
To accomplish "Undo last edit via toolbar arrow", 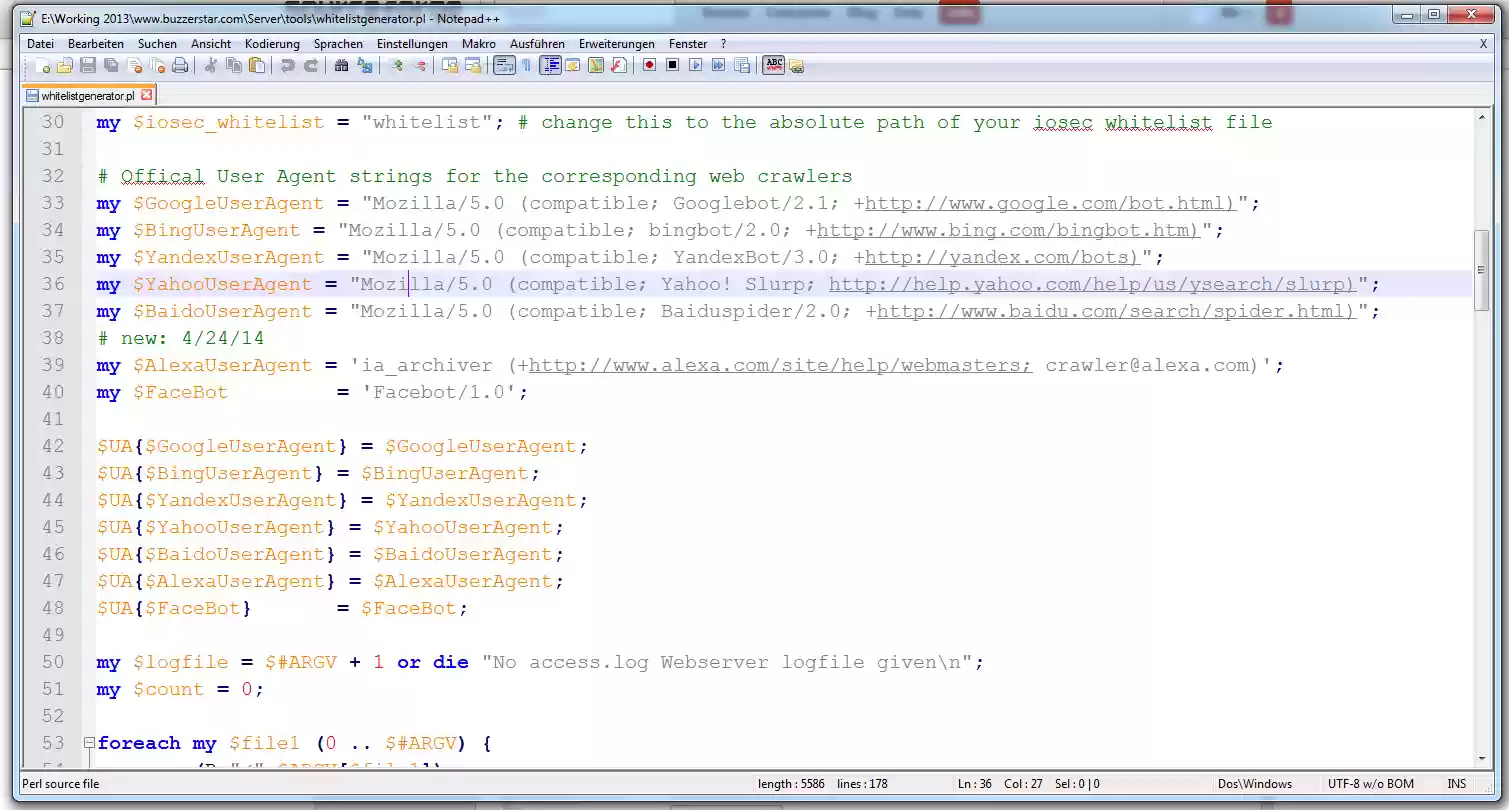I will click(x=287, y=66).
